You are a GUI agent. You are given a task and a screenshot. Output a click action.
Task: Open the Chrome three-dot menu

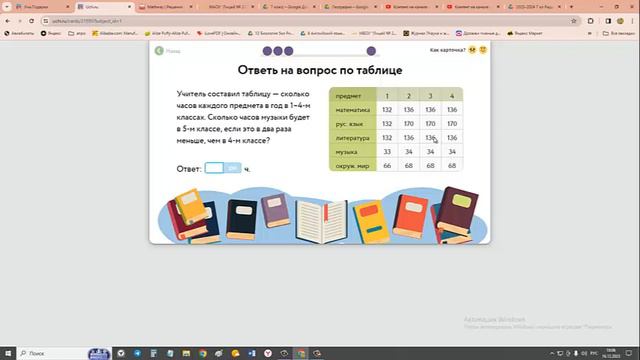pyautogui.click(x=633, y=21)
